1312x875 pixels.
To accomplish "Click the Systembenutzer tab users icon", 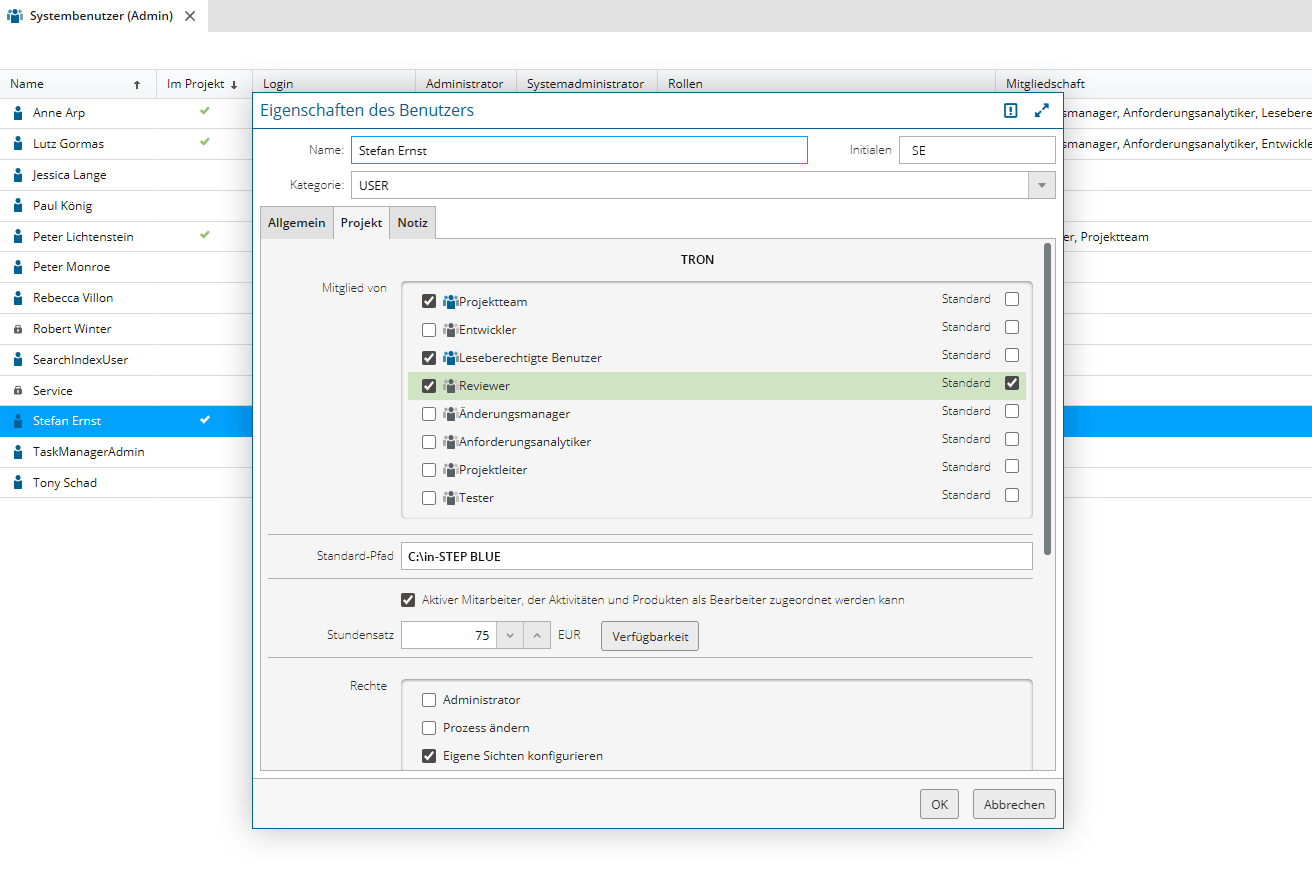I will pos(15,16).
